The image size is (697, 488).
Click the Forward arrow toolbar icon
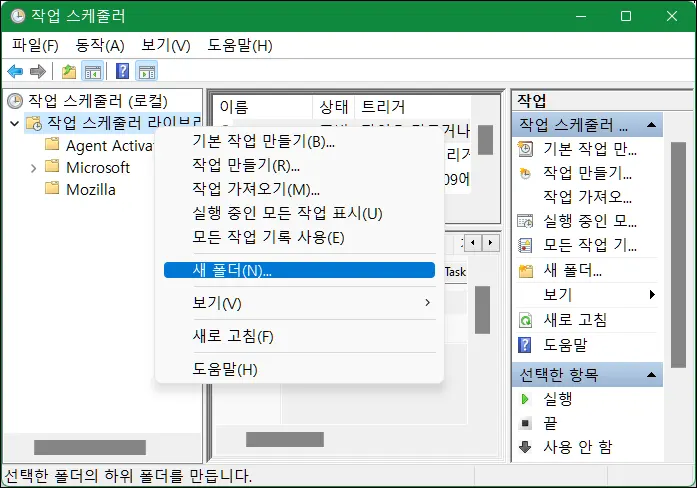click(x=37, y=71)
